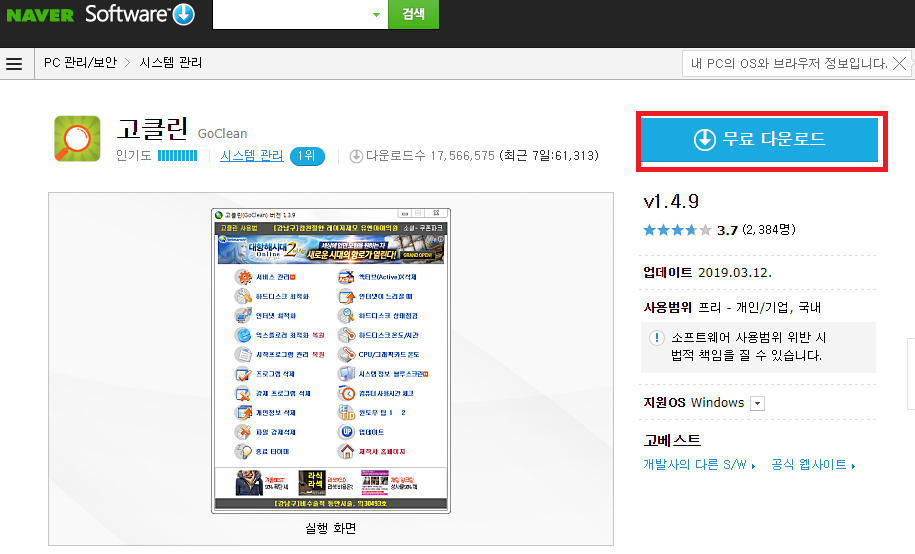Click the 업데이트 UP icon
Screen dimensions: 915x554
coord(347,431)
